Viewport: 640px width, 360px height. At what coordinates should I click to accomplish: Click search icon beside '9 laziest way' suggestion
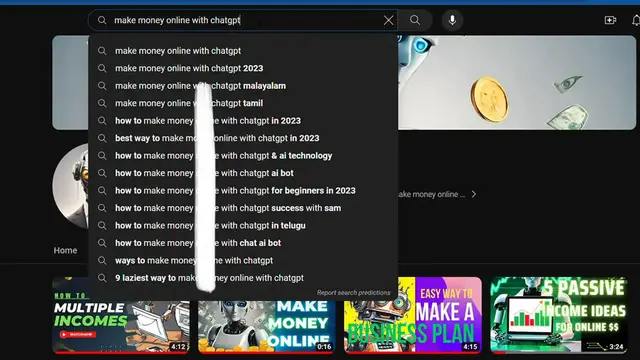click(x=102, y=278)
